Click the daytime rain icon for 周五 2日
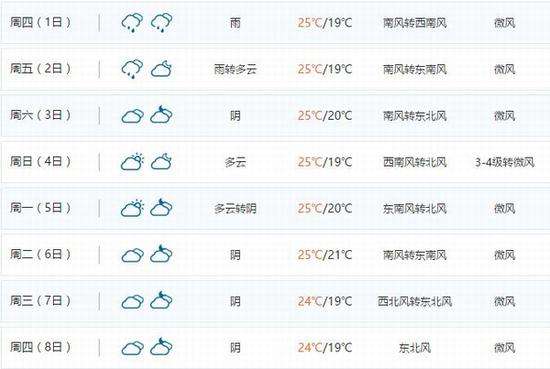The height and width of the screenshot is (369, 550). (133, 69)
